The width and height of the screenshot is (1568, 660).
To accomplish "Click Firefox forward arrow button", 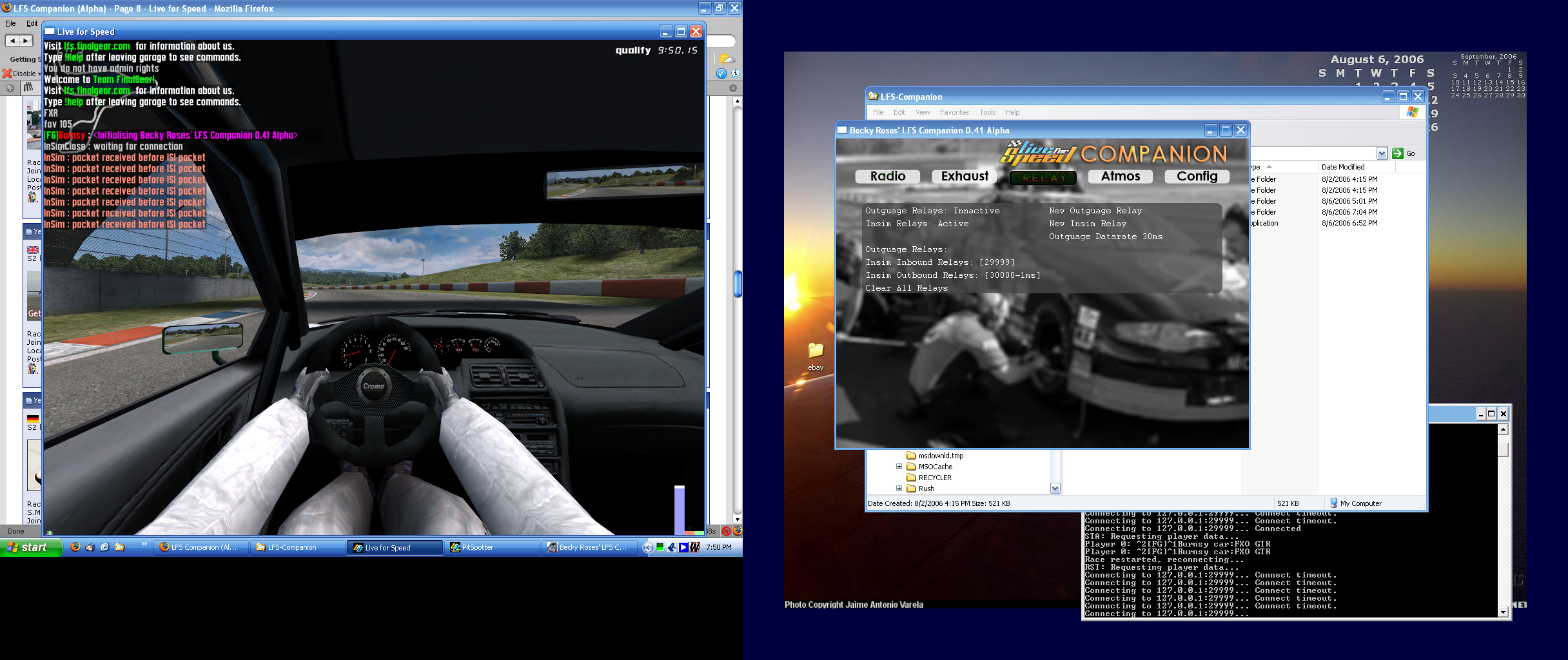I will click(x=26, y=41).
